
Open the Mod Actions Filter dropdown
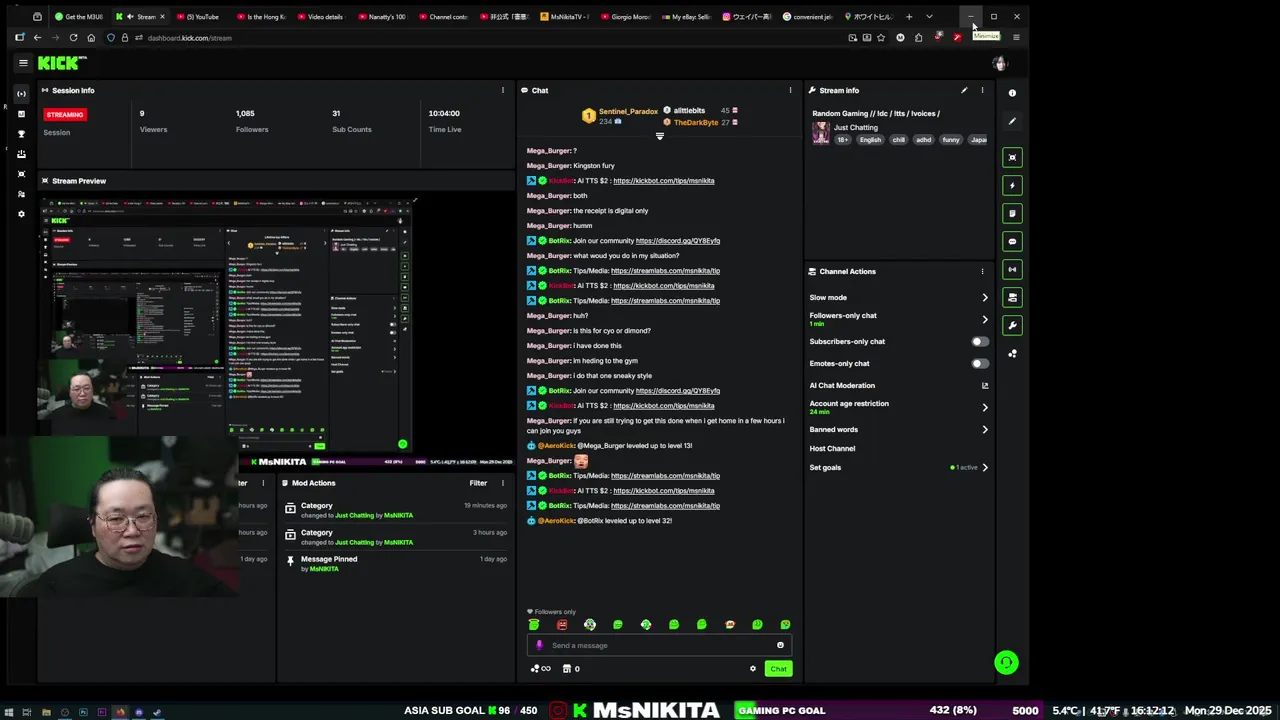click(478, 483)
